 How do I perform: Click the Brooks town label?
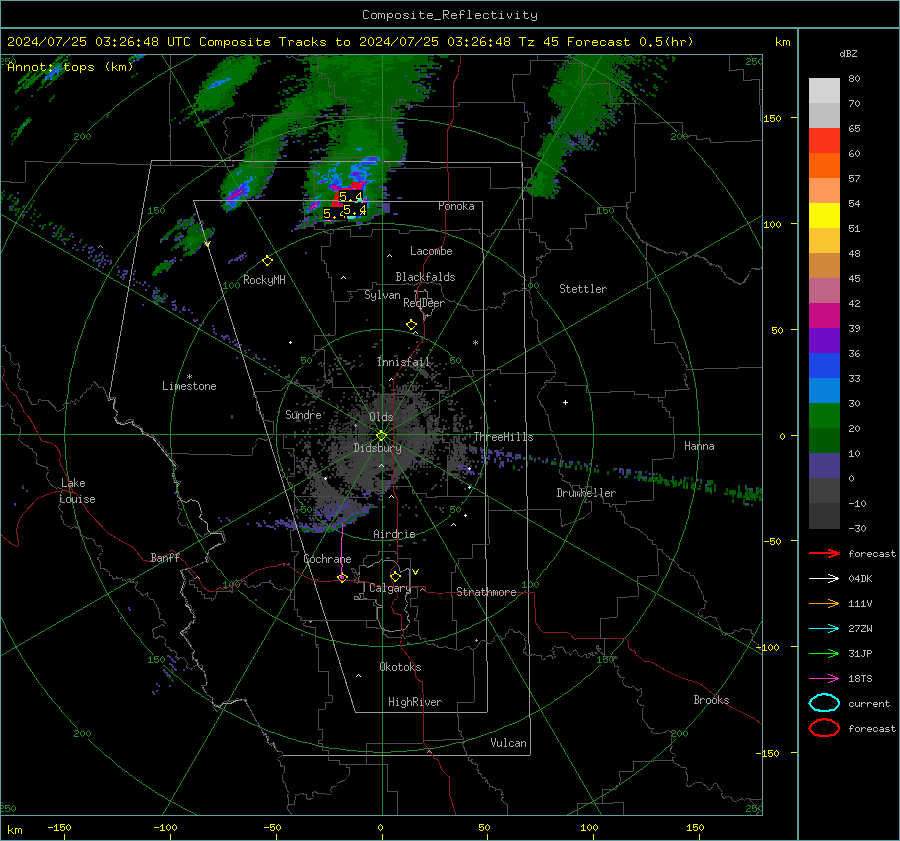[711, 700]
